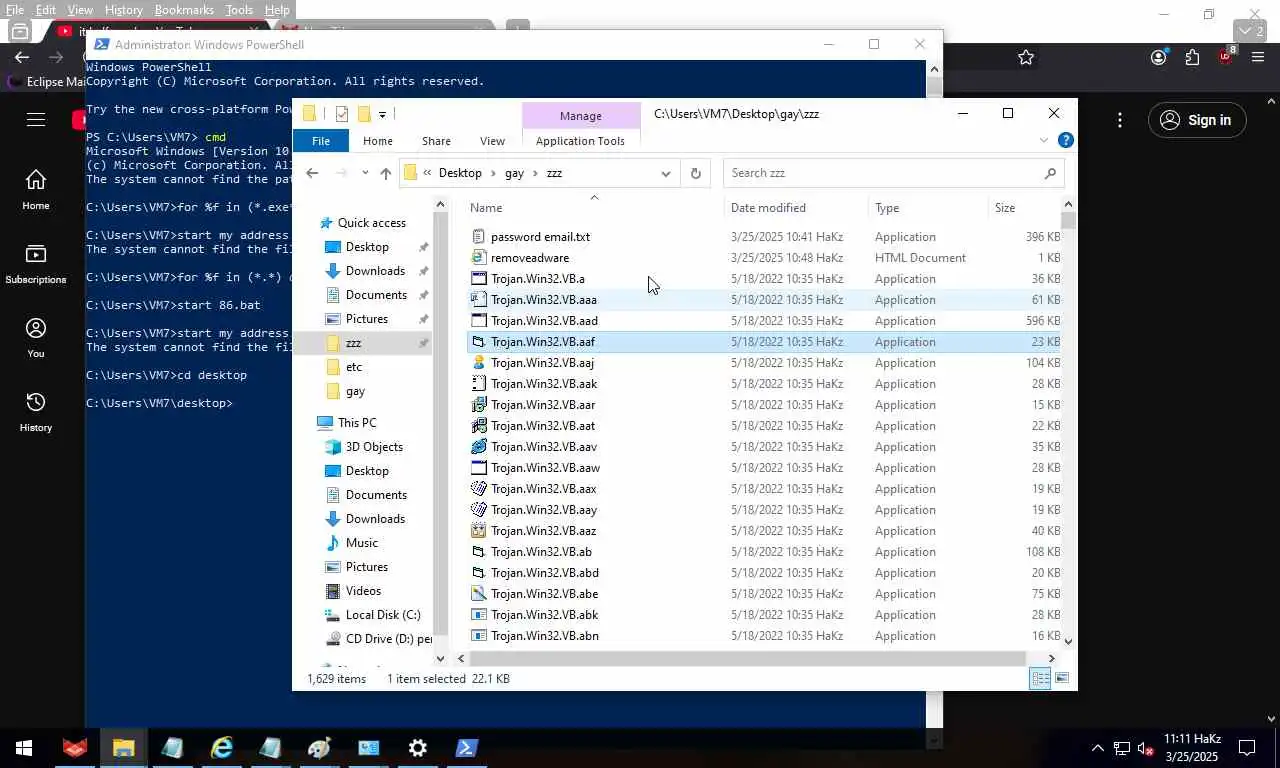Open Paint palette icon on taskbar
The height and width of the screenshot is (768, 1280).
(x=319, y=748)
